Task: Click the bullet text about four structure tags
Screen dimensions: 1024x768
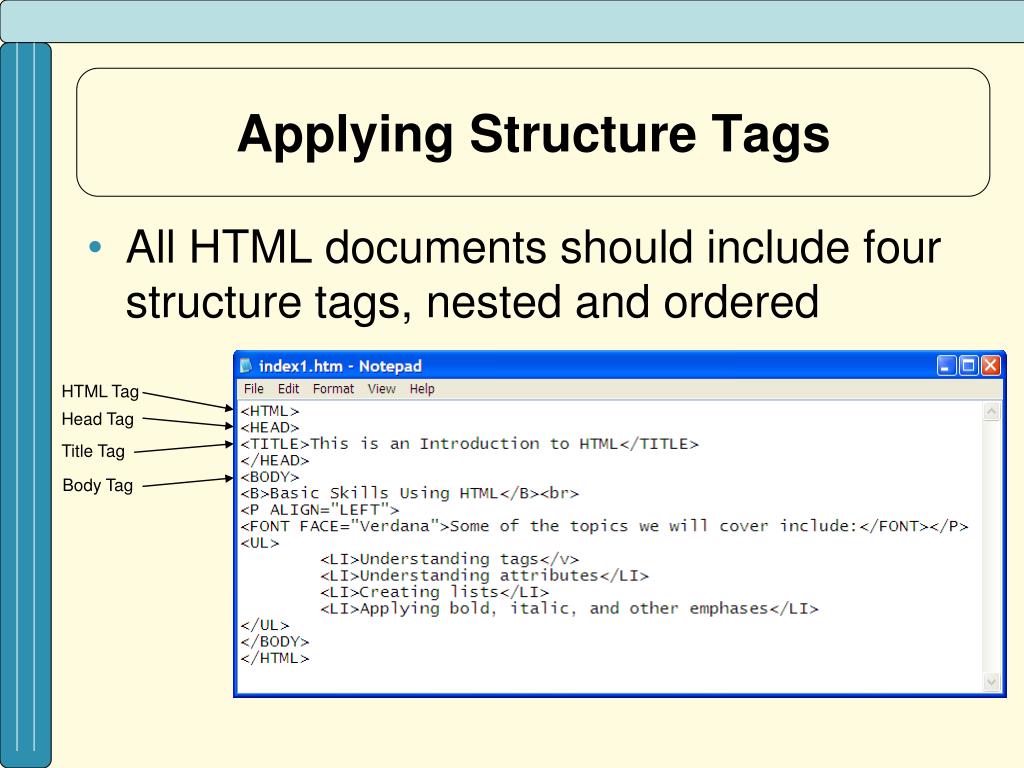Action: [534, 274]
